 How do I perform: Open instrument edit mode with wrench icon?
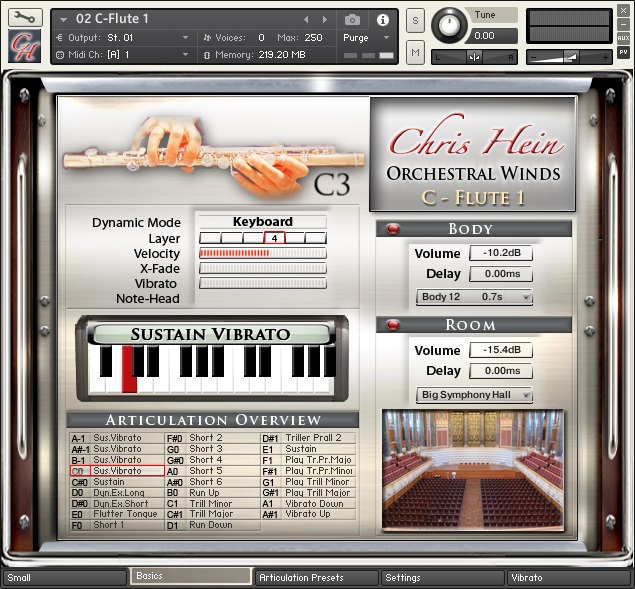tap(25, 17)
